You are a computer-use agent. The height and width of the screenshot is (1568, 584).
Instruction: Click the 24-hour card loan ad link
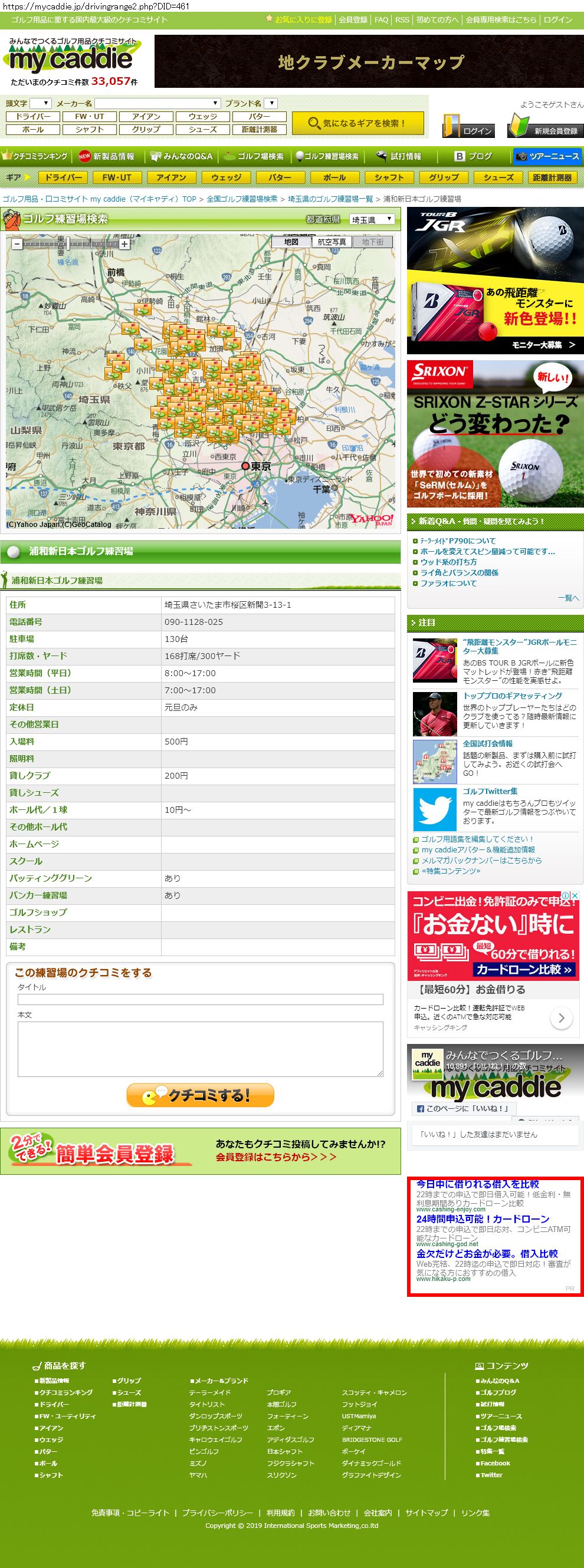tap(483, 1218)
